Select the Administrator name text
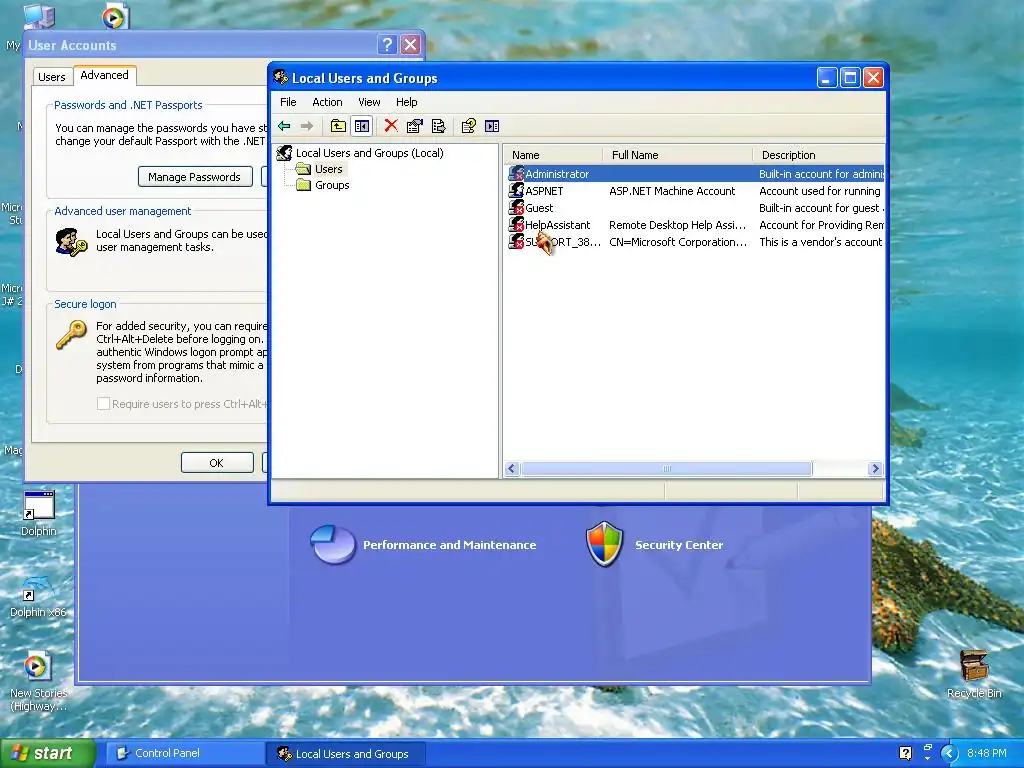Viewport: 1024px width, 768px height. (556, 174)
